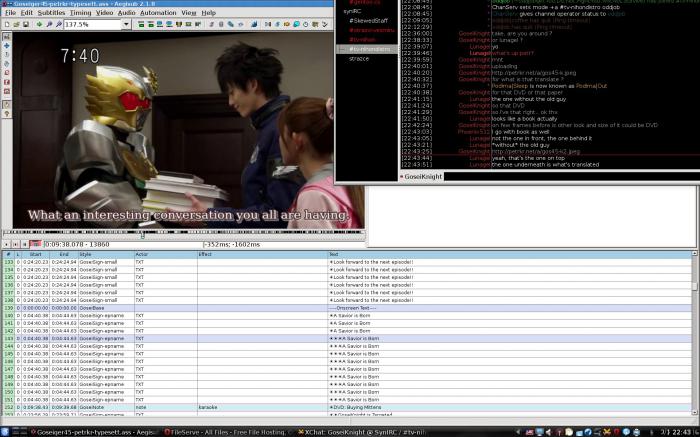Click the 0:09:38.078 - 13860 time field

coord(121,245)
